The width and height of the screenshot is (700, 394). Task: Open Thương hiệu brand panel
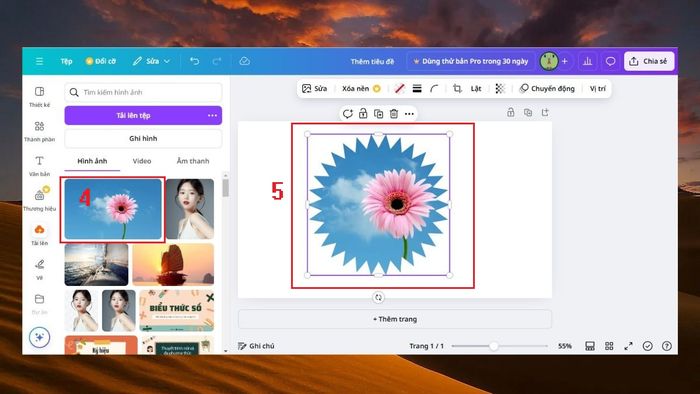39,200
